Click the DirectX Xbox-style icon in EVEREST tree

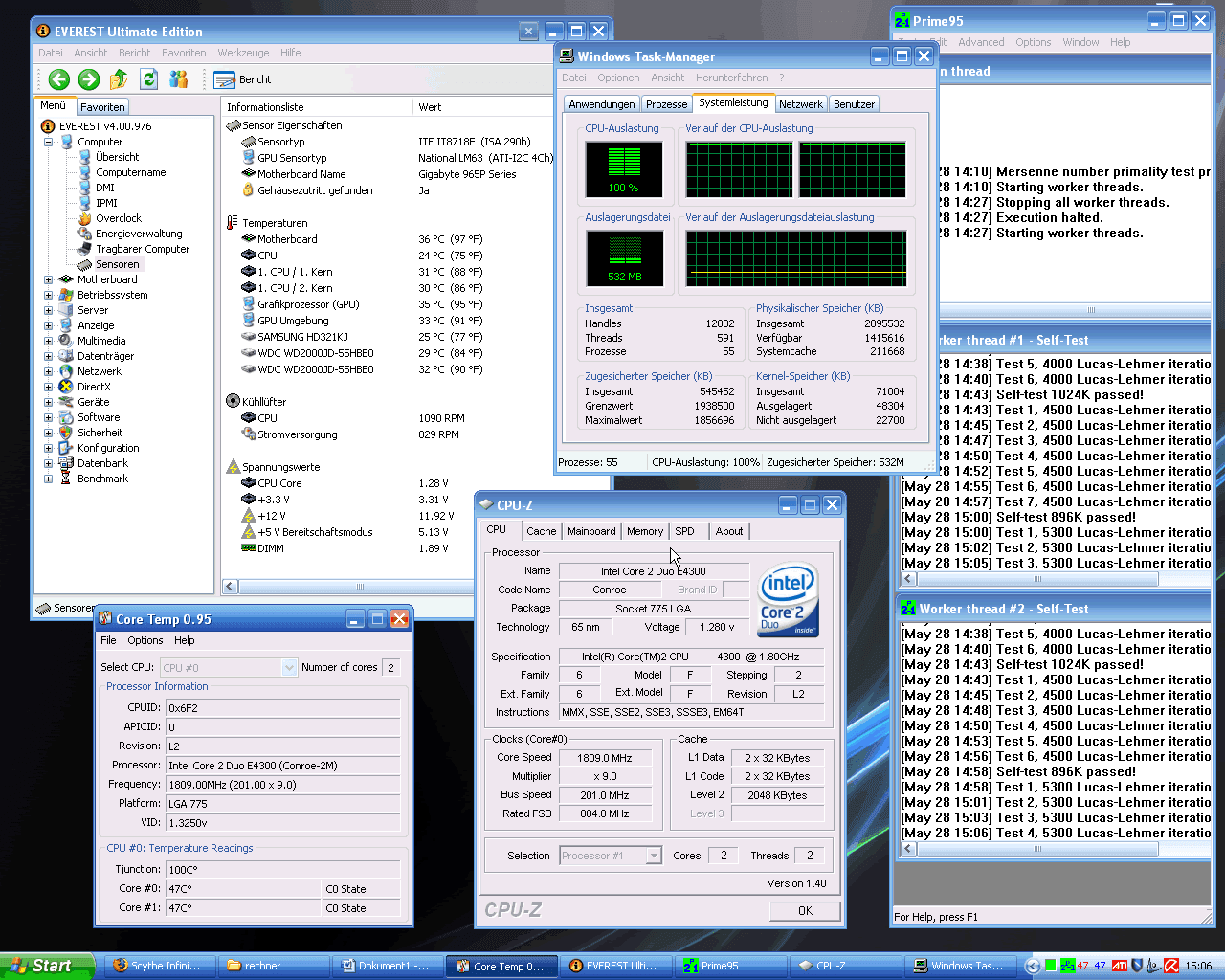click(66, 387)
